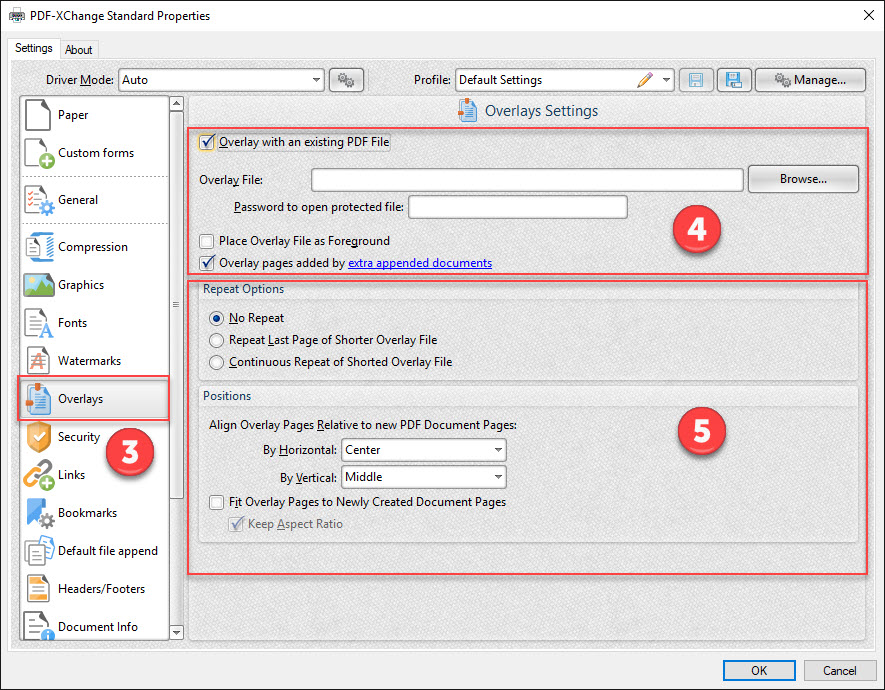Click the Overlay File path field
This screenshot has height=690, width=885.
click(527, 180)
